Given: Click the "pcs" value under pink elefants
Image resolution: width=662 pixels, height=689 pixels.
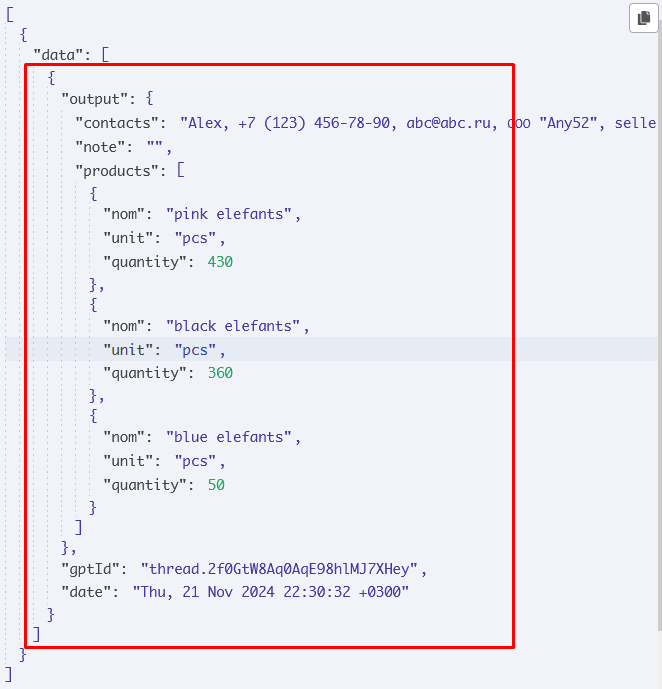Looking at the screenshot, I should coord(195,238).
